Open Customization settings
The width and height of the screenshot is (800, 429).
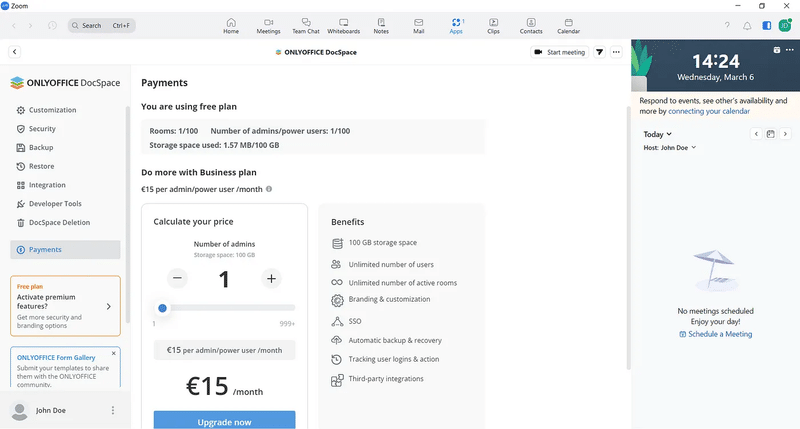(x=46, y=110)
